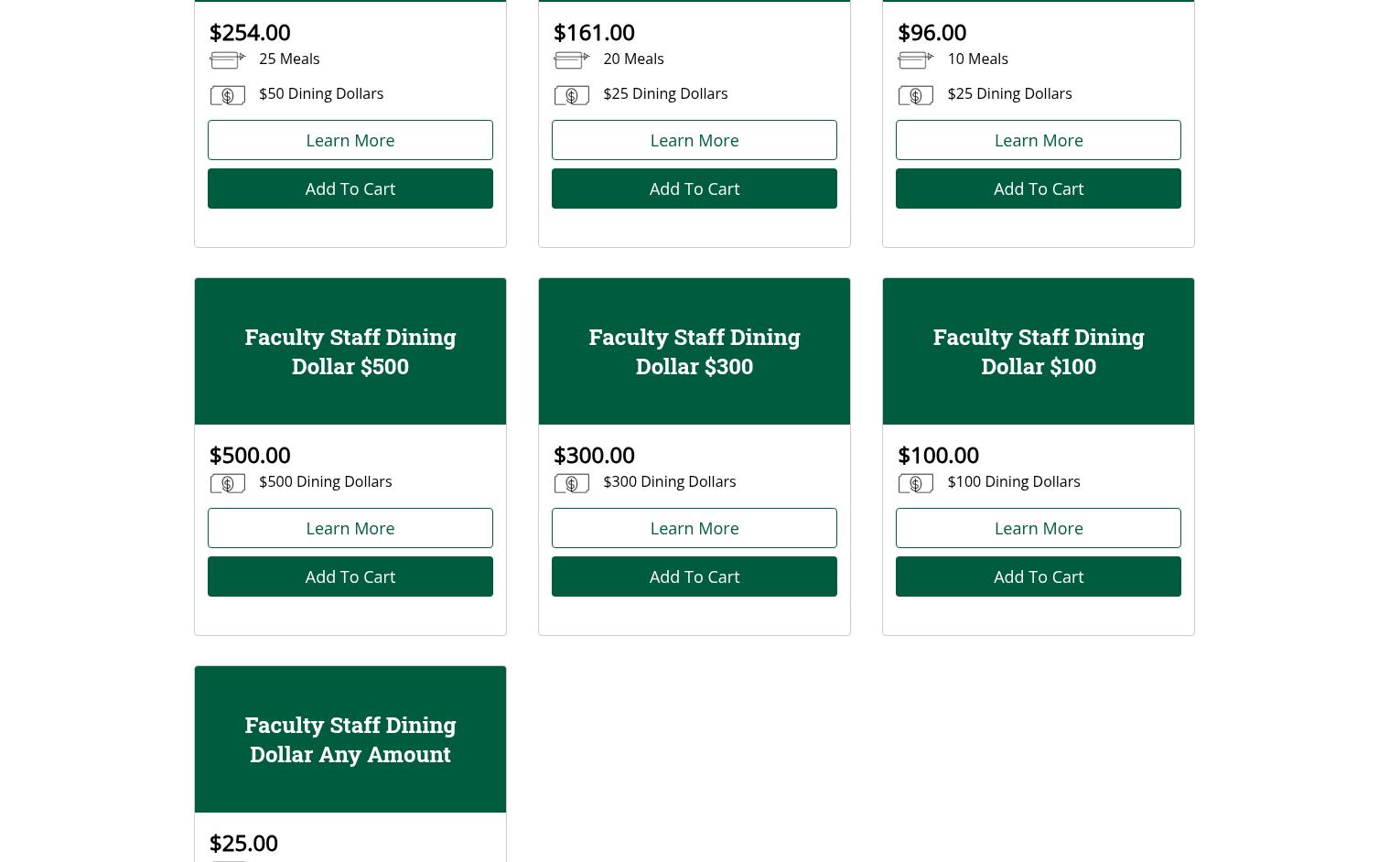1400x862 pixels.
Task: Learn more about the 20 Meals plan
Action: [694, 140]
